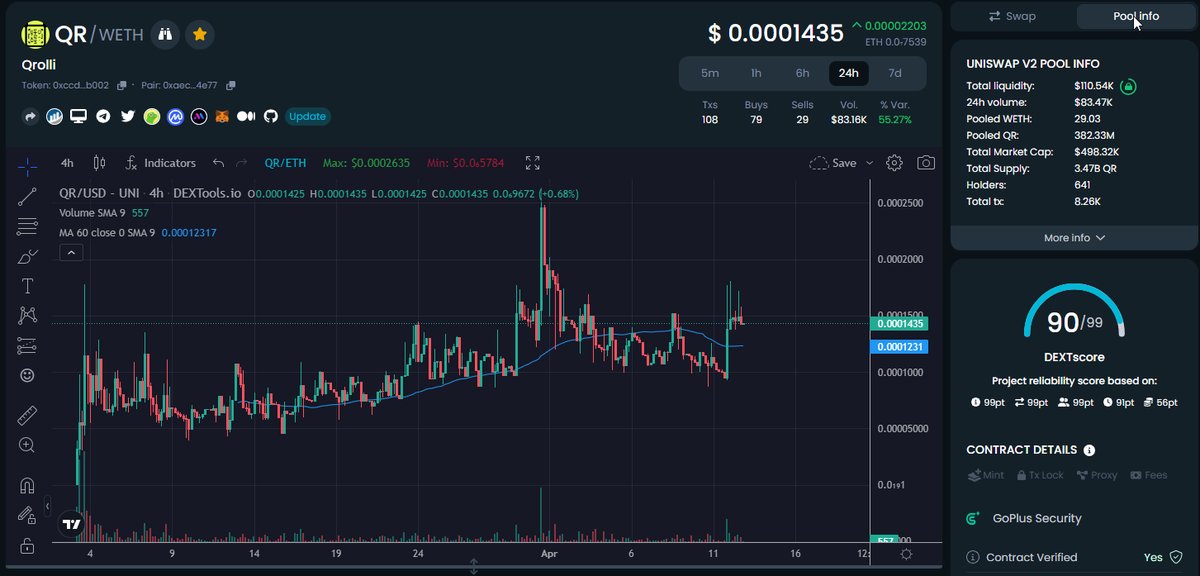Image resolution: width=1200 pixels, height=576 pixels.
Task: Open the project website monitor icon
Action: (78, 116)
